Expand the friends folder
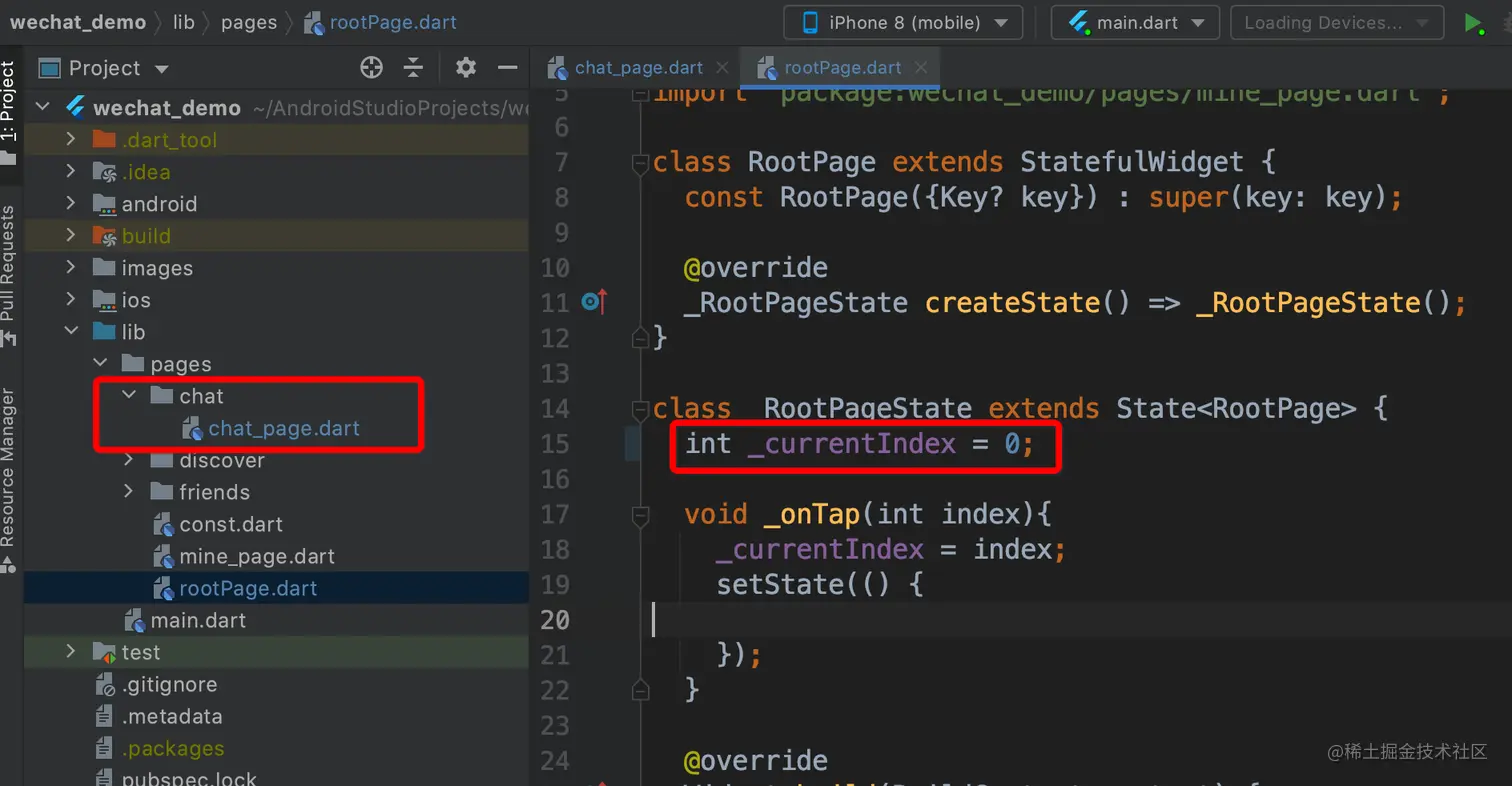The height and width of the screenshot is (786, 1512). coord(129,492)
